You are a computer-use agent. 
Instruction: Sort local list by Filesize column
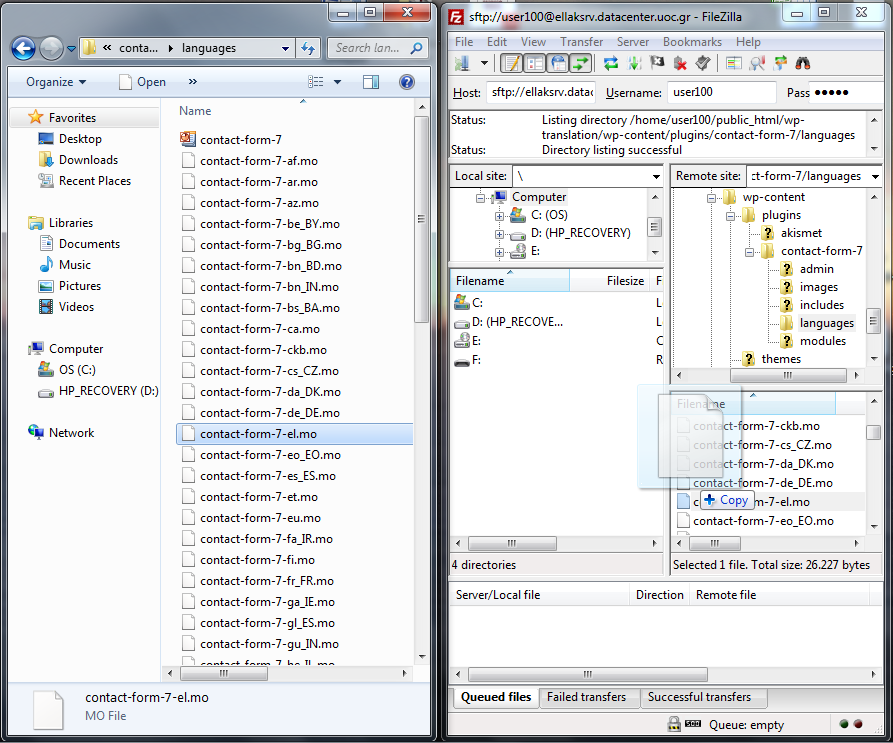click(x=611, y=281)
